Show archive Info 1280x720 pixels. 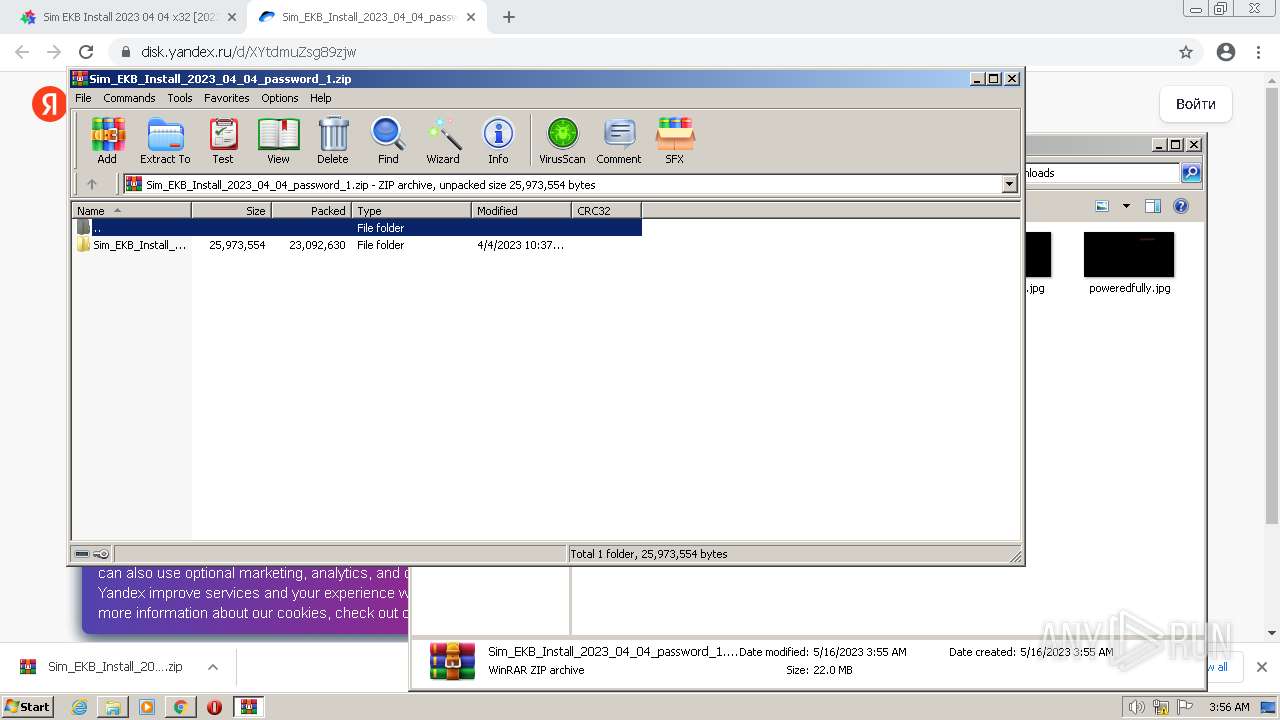click(x=498, y=141)
